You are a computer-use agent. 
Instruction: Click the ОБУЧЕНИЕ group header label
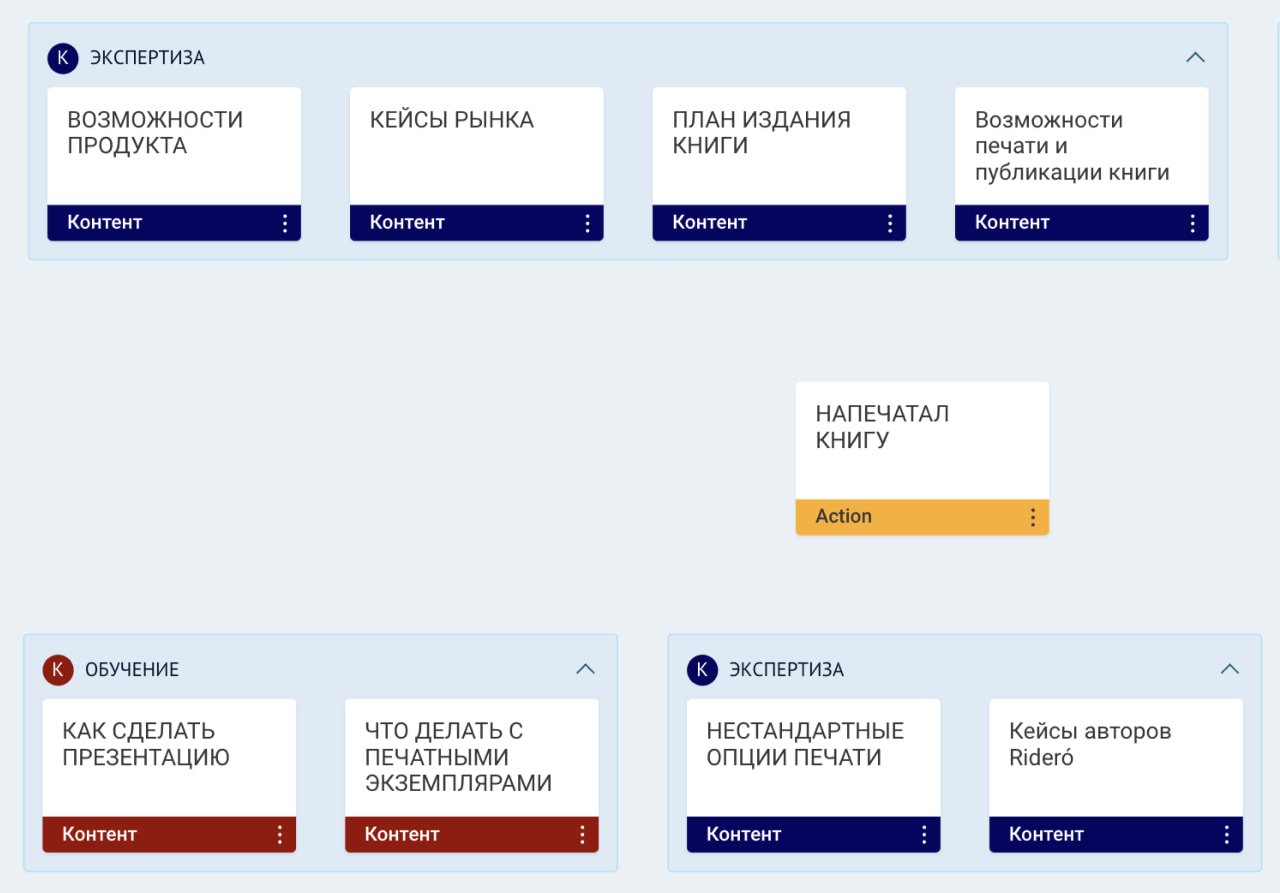coord(132,670)
